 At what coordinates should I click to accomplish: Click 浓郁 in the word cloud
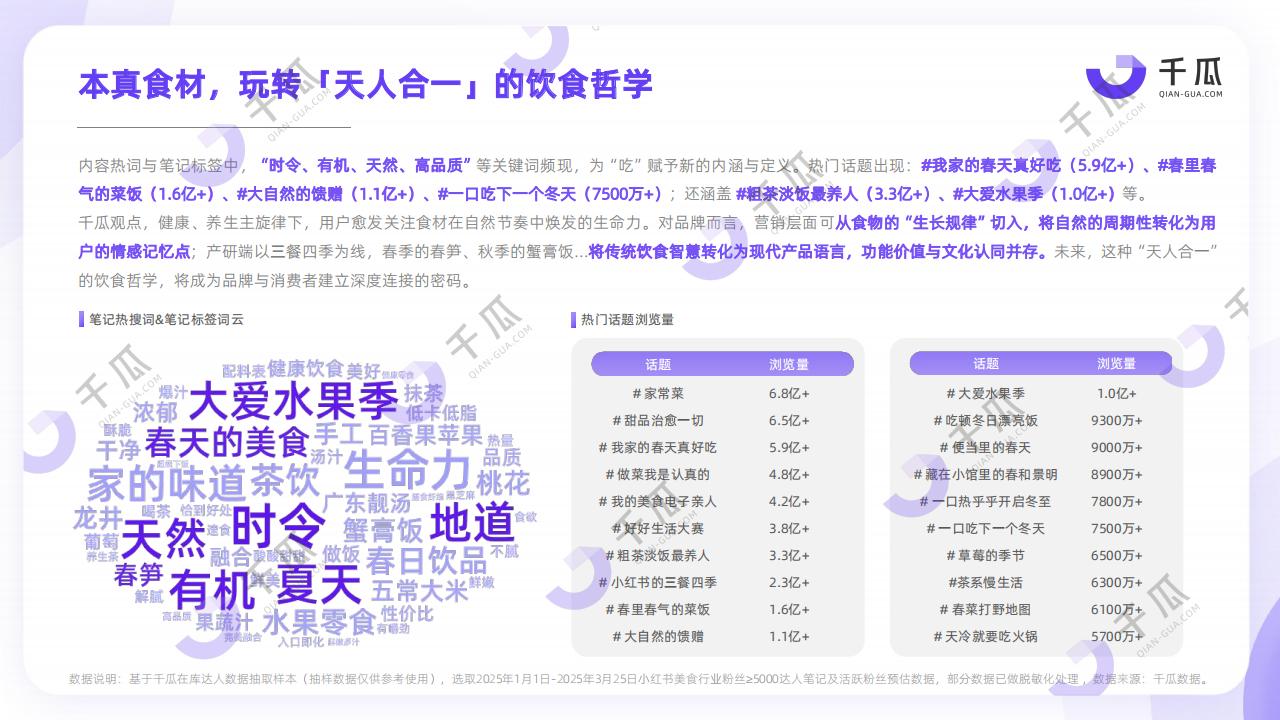[155, 412]
